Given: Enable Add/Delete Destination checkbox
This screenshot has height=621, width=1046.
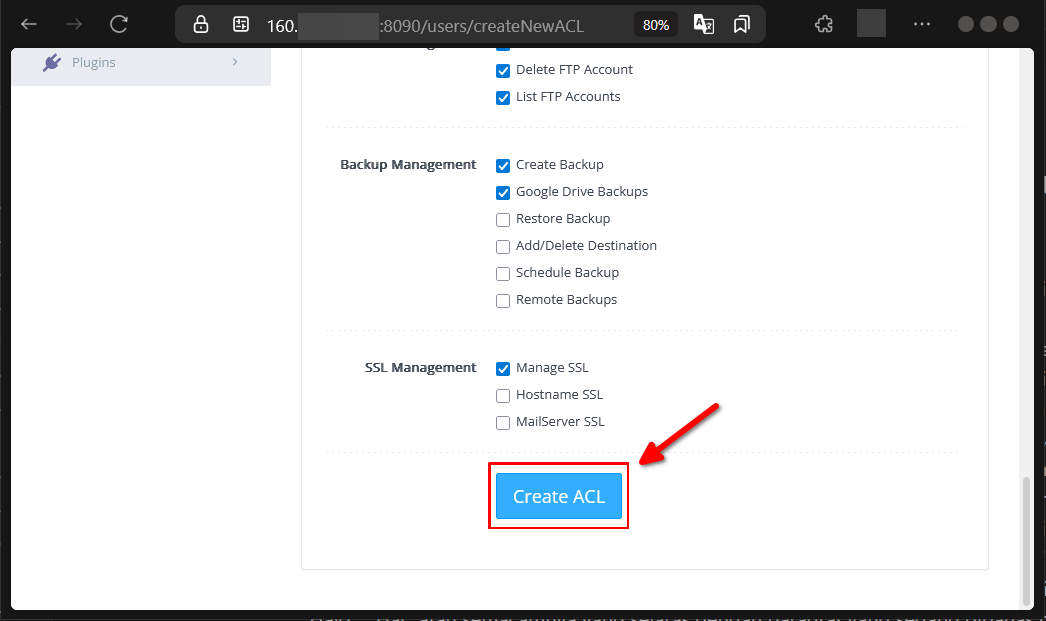Looking at the screenshot, I should (503, 247).
